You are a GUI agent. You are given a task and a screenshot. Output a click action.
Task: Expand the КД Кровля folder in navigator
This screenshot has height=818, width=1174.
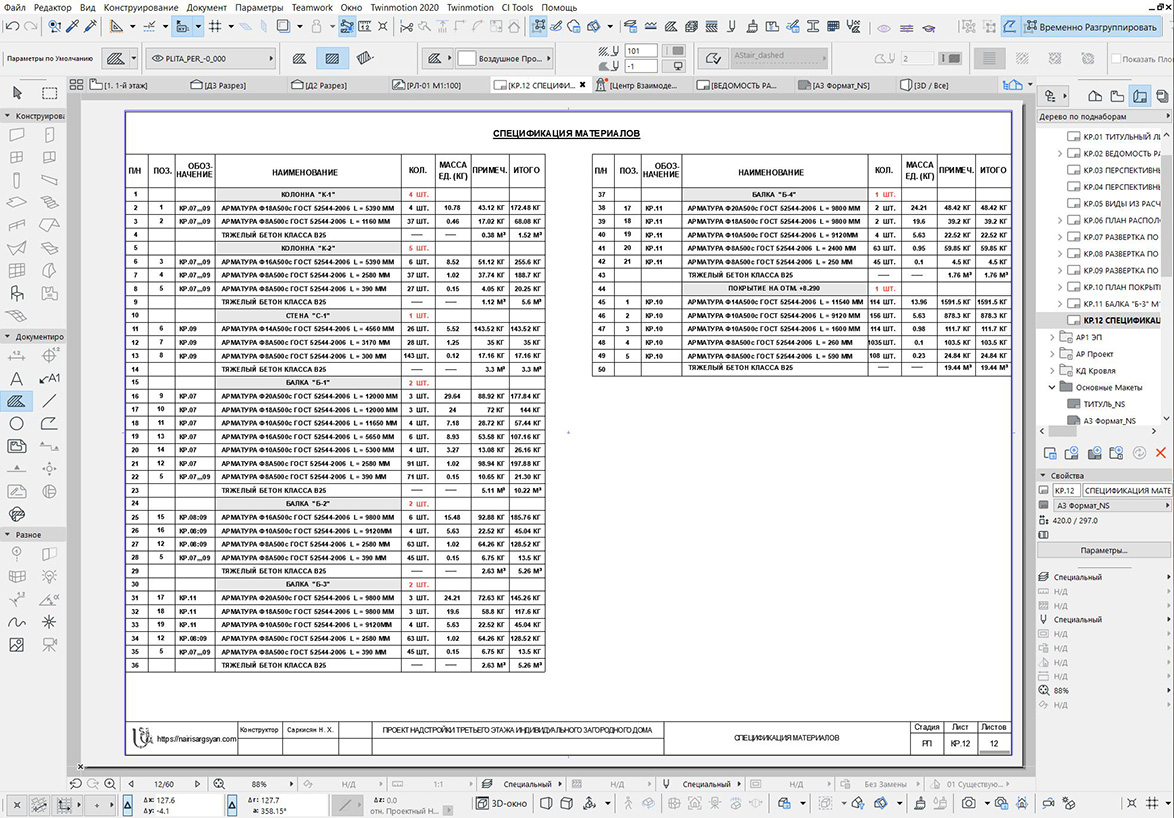click(x=1052, y=370)
